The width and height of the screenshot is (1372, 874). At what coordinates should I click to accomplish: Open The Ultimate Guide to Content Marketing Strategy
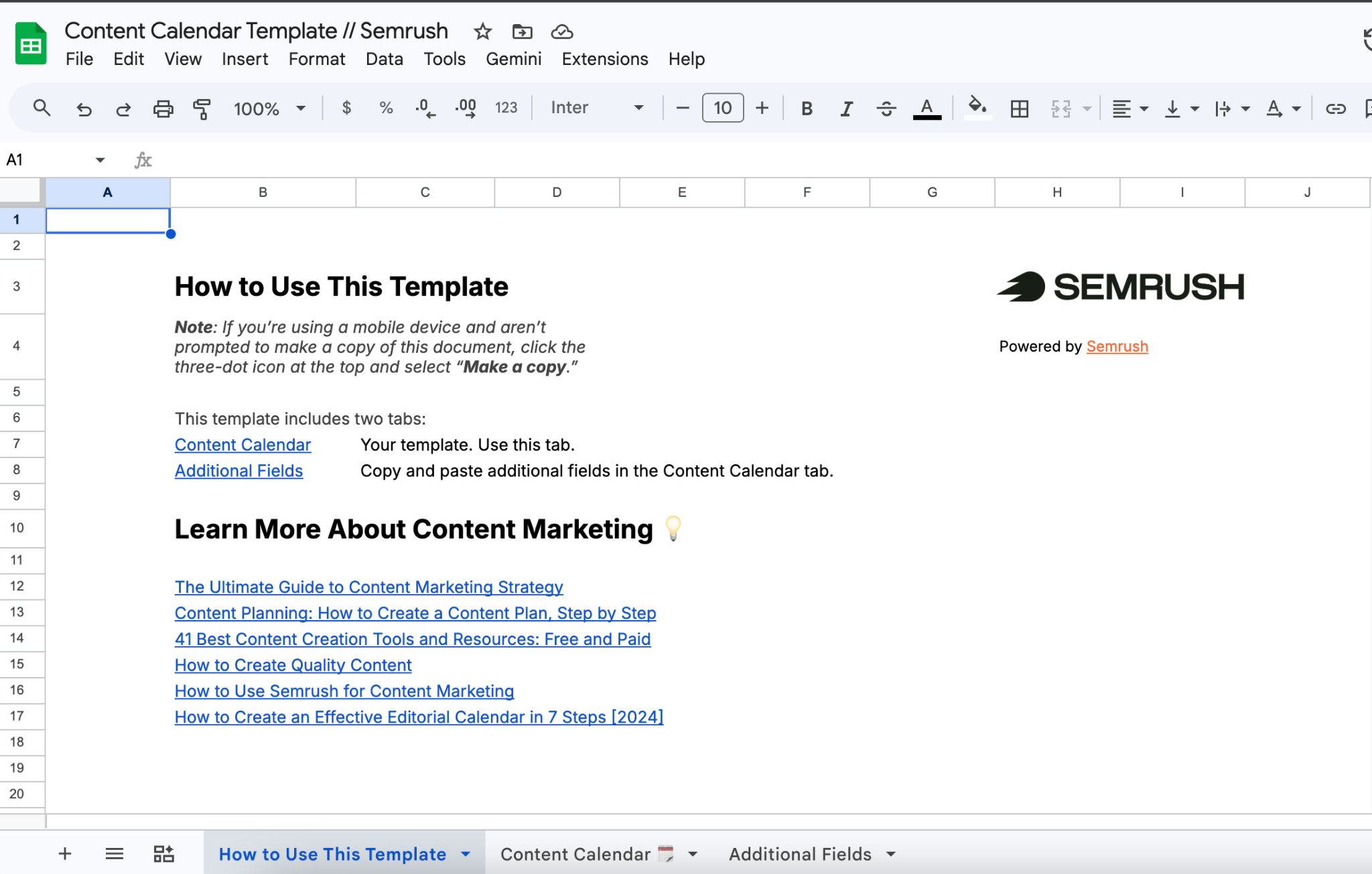tap(368, 587)
